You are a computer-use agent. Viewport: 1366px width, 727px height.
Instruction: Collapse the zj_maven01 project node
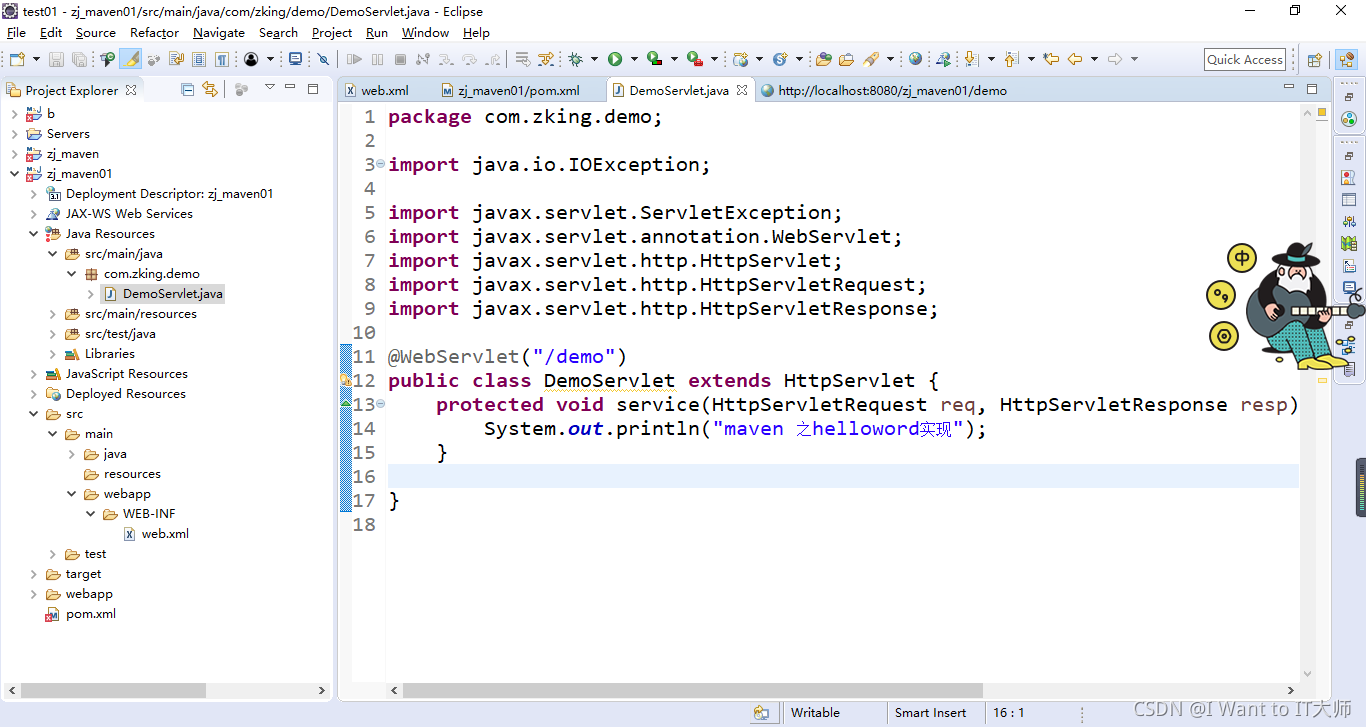14,174
